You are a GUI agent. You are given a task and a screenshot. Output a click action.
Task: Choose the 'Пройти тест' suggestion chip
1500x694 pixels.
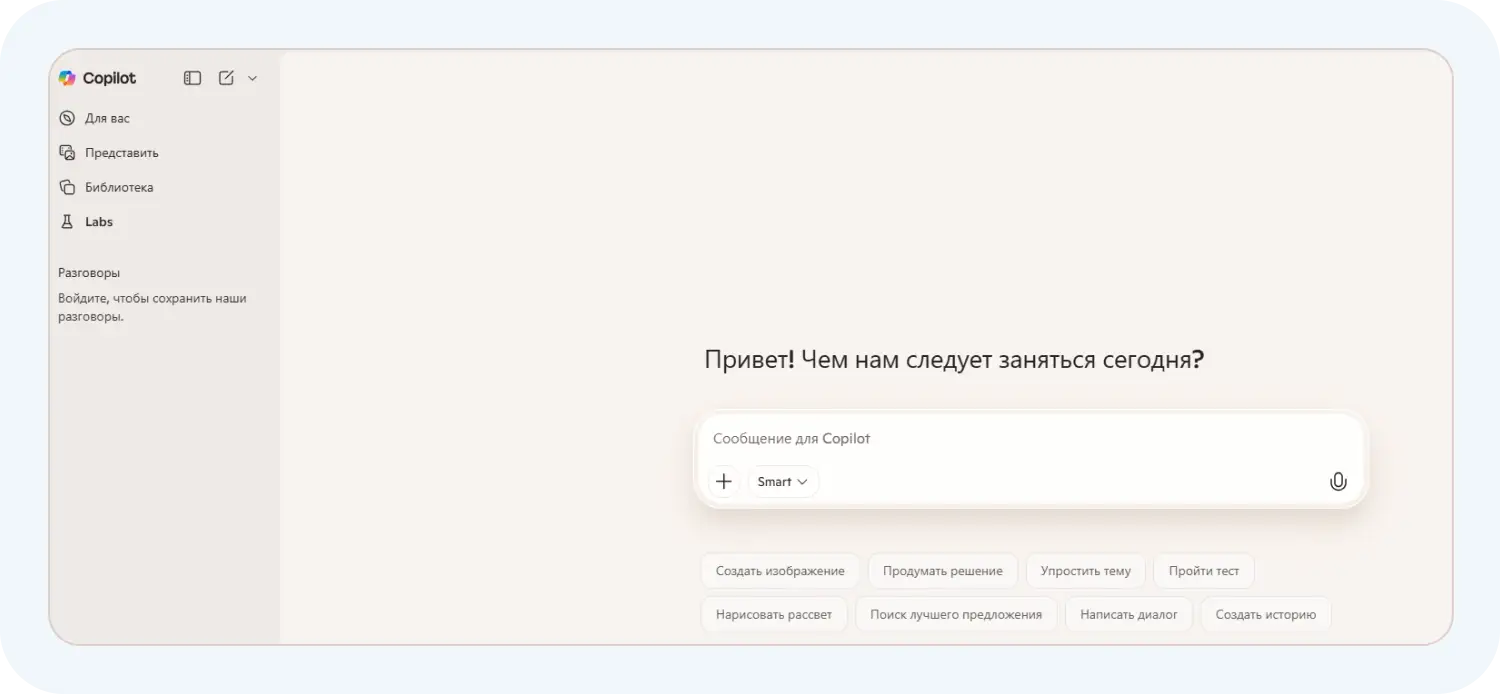1203,570
